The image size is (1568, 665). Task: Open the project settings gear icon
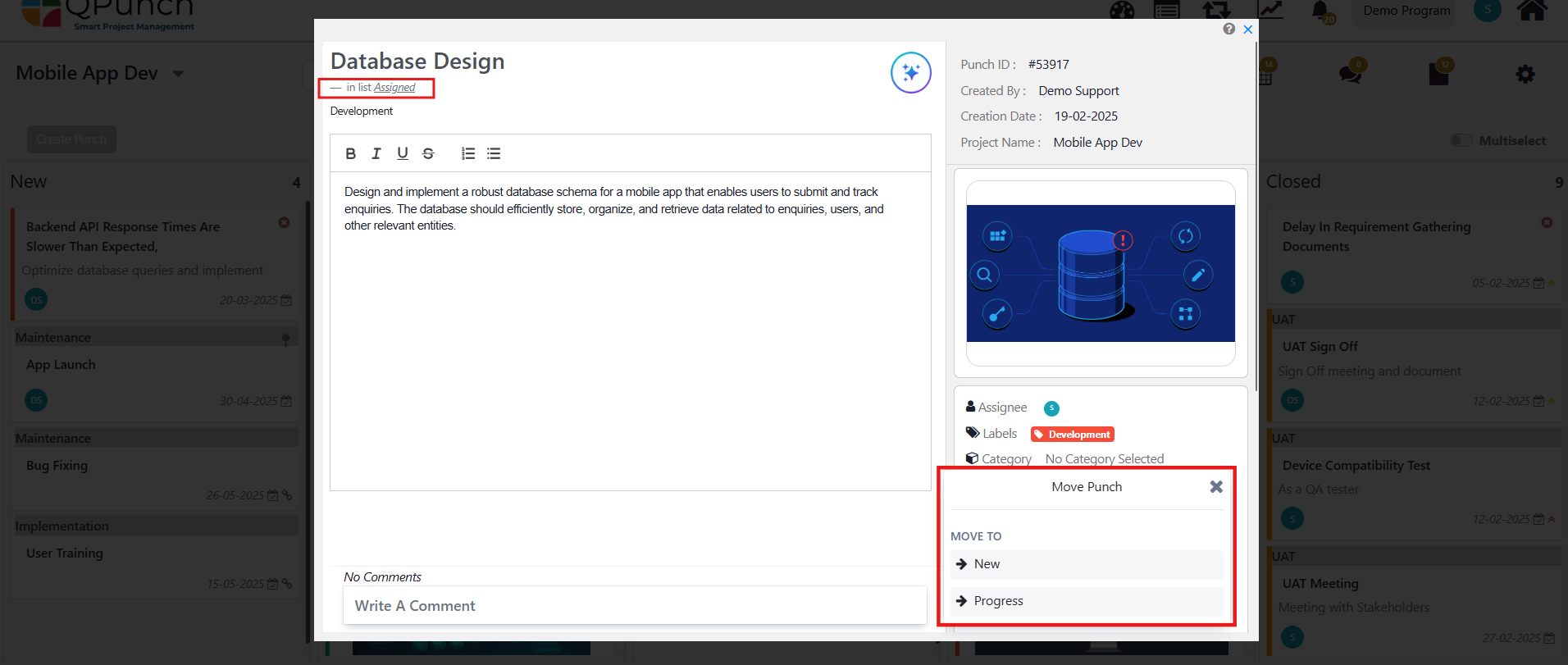[1525, 75]
